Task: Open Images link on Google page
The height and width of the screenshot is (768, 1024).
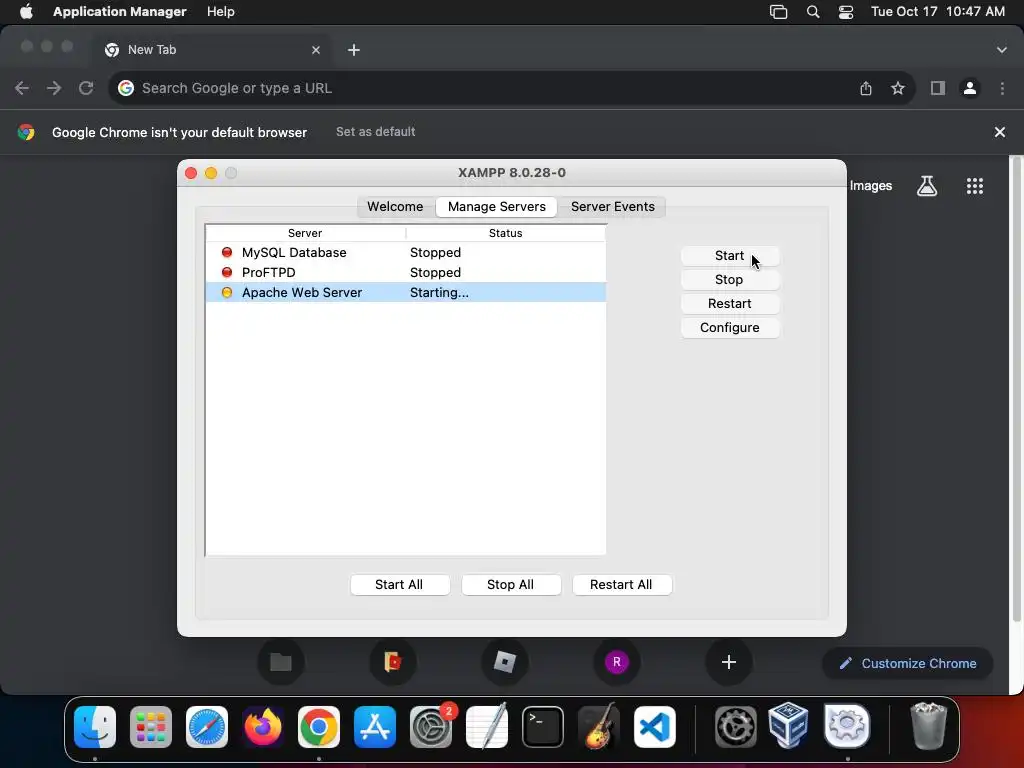Action: pyautogui.click(x=871, y=186)
